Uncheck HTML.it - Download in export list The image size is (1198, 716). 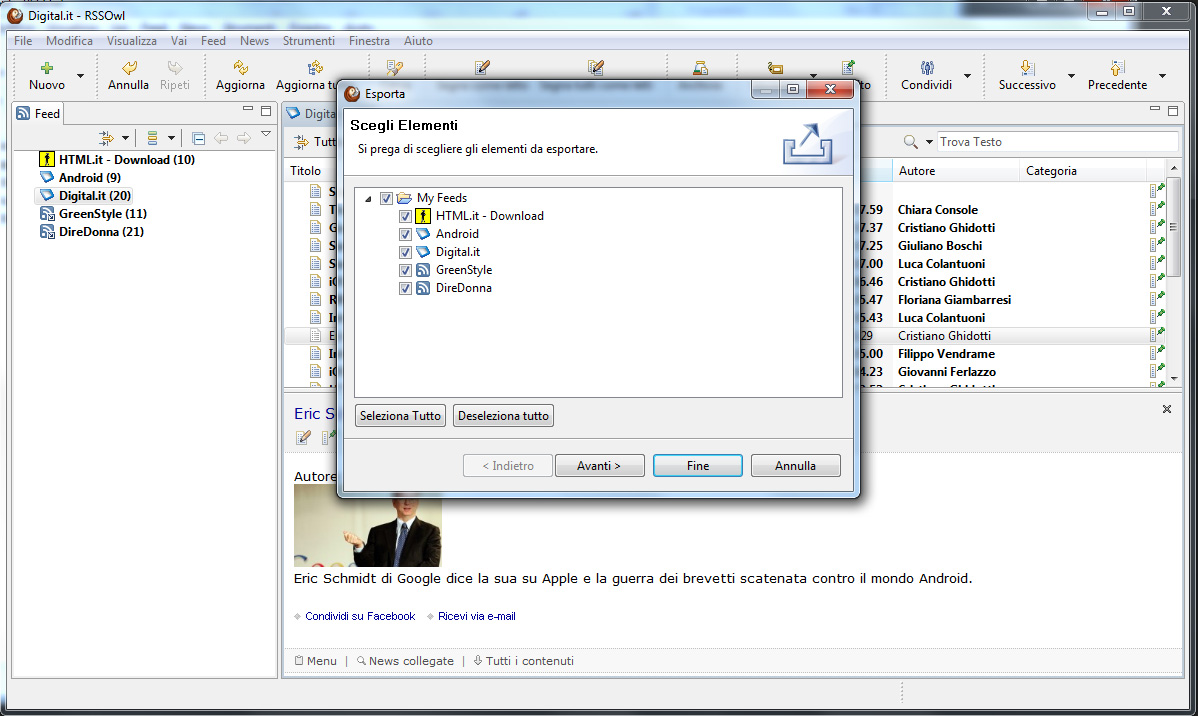pos(405,216)
